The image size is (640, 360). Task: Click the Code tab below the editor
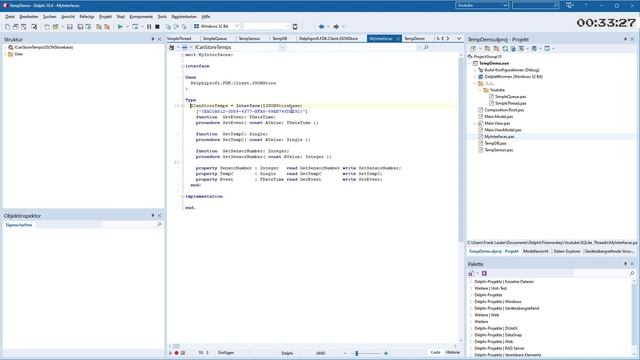coord(436,352)
